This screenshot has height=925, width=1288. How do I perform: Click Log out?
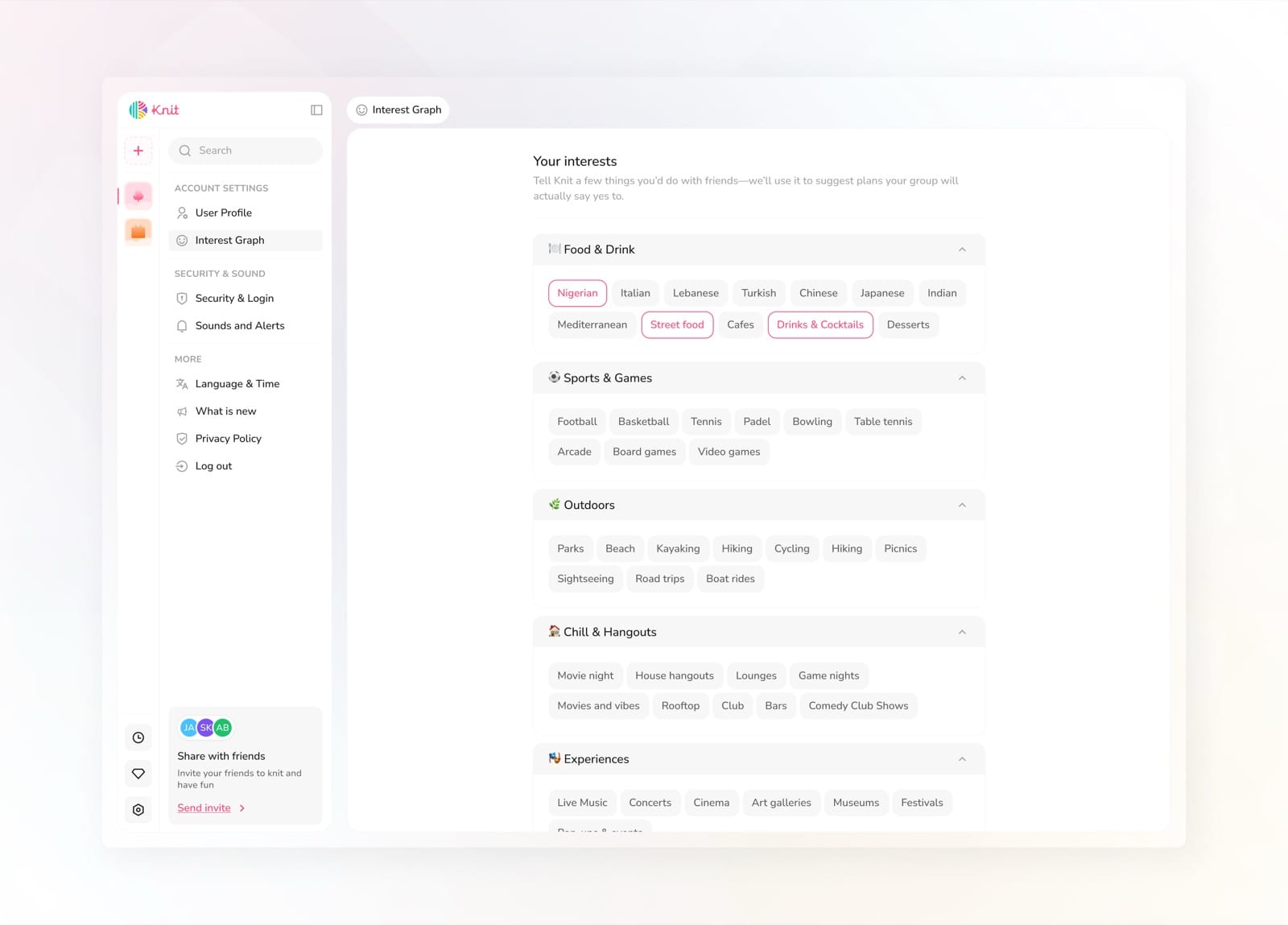[246, 466]
